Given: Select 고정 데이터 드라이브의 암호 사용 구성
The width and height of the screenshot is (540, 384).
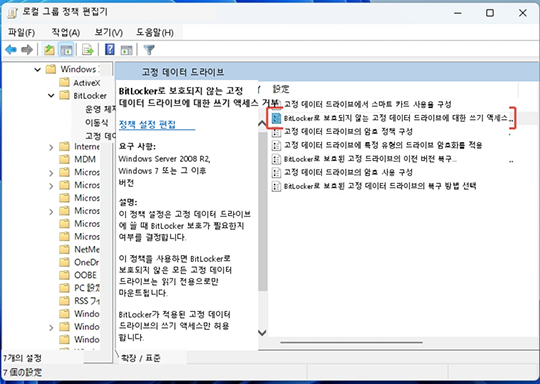Looking at the screenshot, I should (348, 172).
